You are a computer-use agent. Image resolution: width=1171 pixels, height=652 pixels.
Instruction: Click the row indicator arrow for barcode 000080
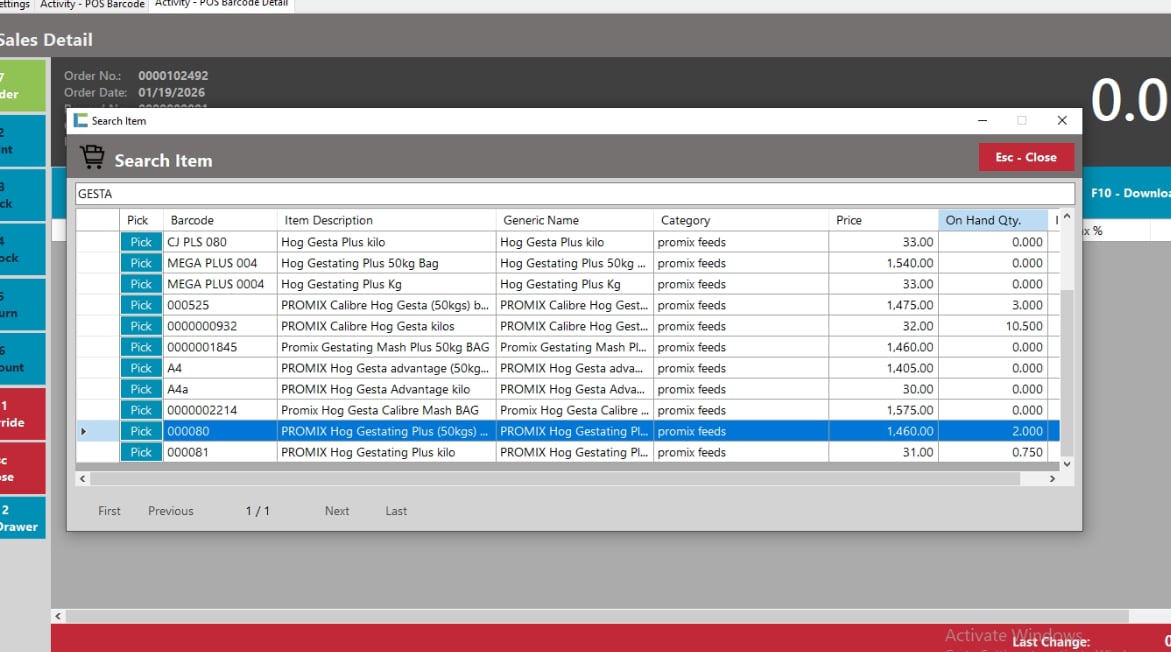click(x=83, y=432)
